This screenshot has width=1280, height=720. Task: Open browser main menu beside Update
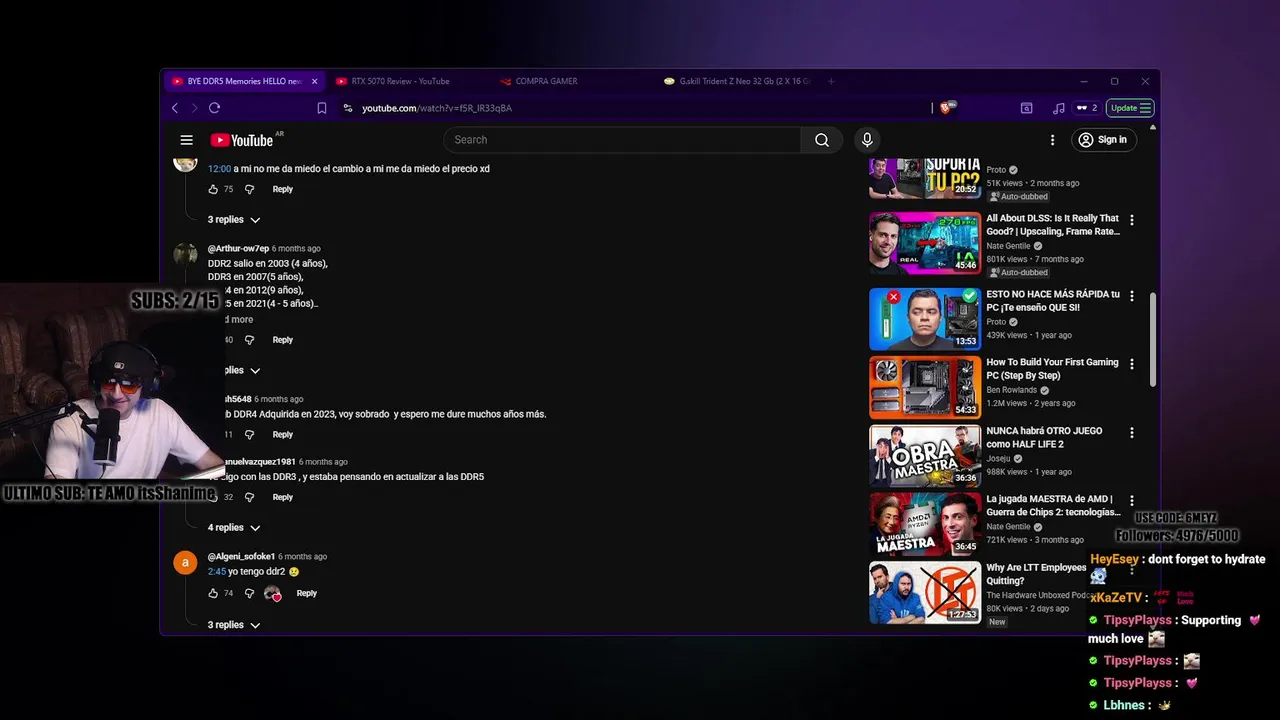(1144, 108)
